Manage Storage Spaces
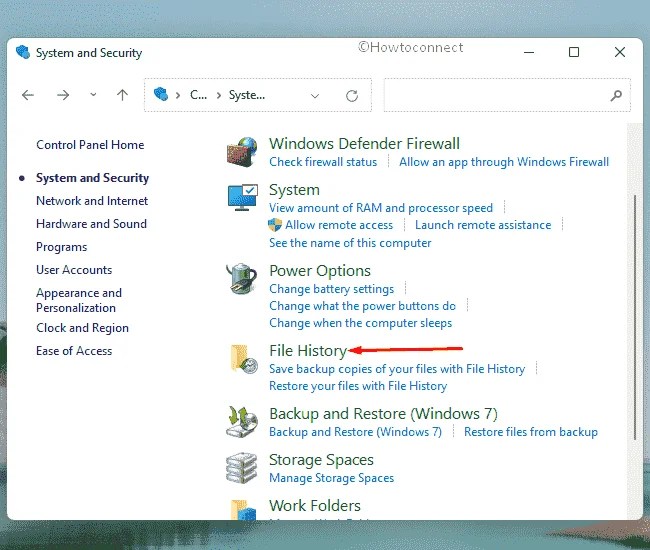The width and height of the screenshot is (650, 550). [x=331, y=478]
